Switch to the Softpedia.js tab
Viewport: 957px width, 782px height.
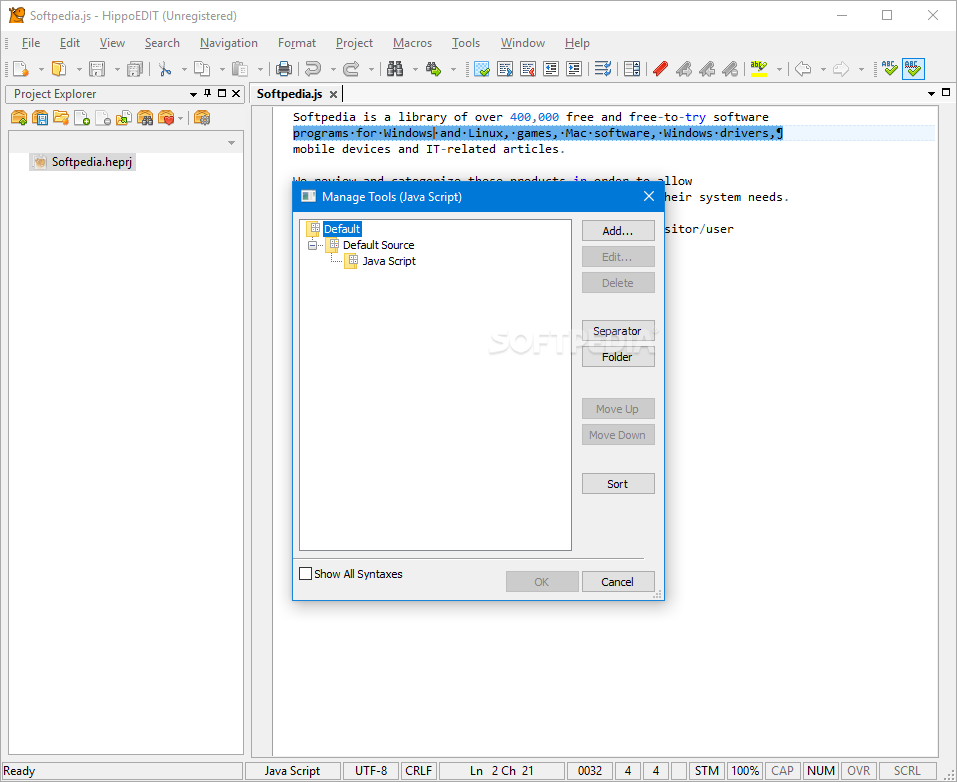[x=289, y=94]
